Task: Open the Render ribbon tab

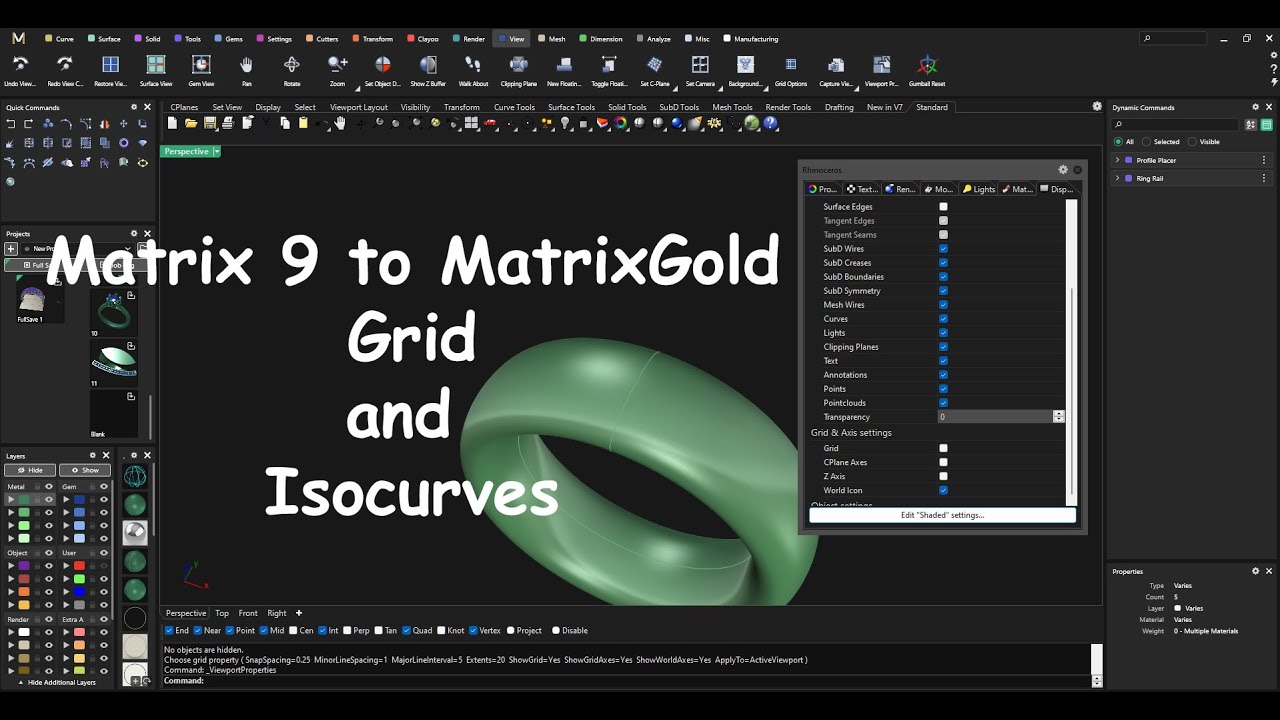Action: [468, 39]
